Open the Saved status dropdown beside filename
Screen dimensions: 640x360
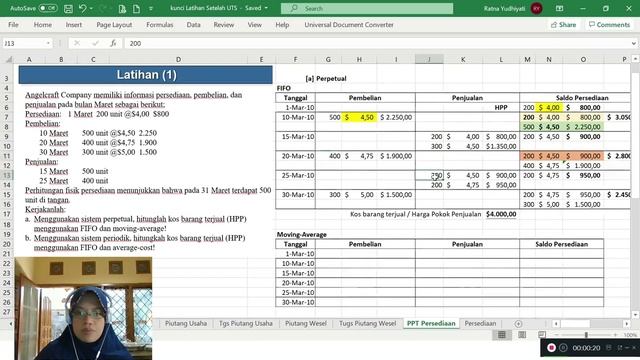pos(266,8)
